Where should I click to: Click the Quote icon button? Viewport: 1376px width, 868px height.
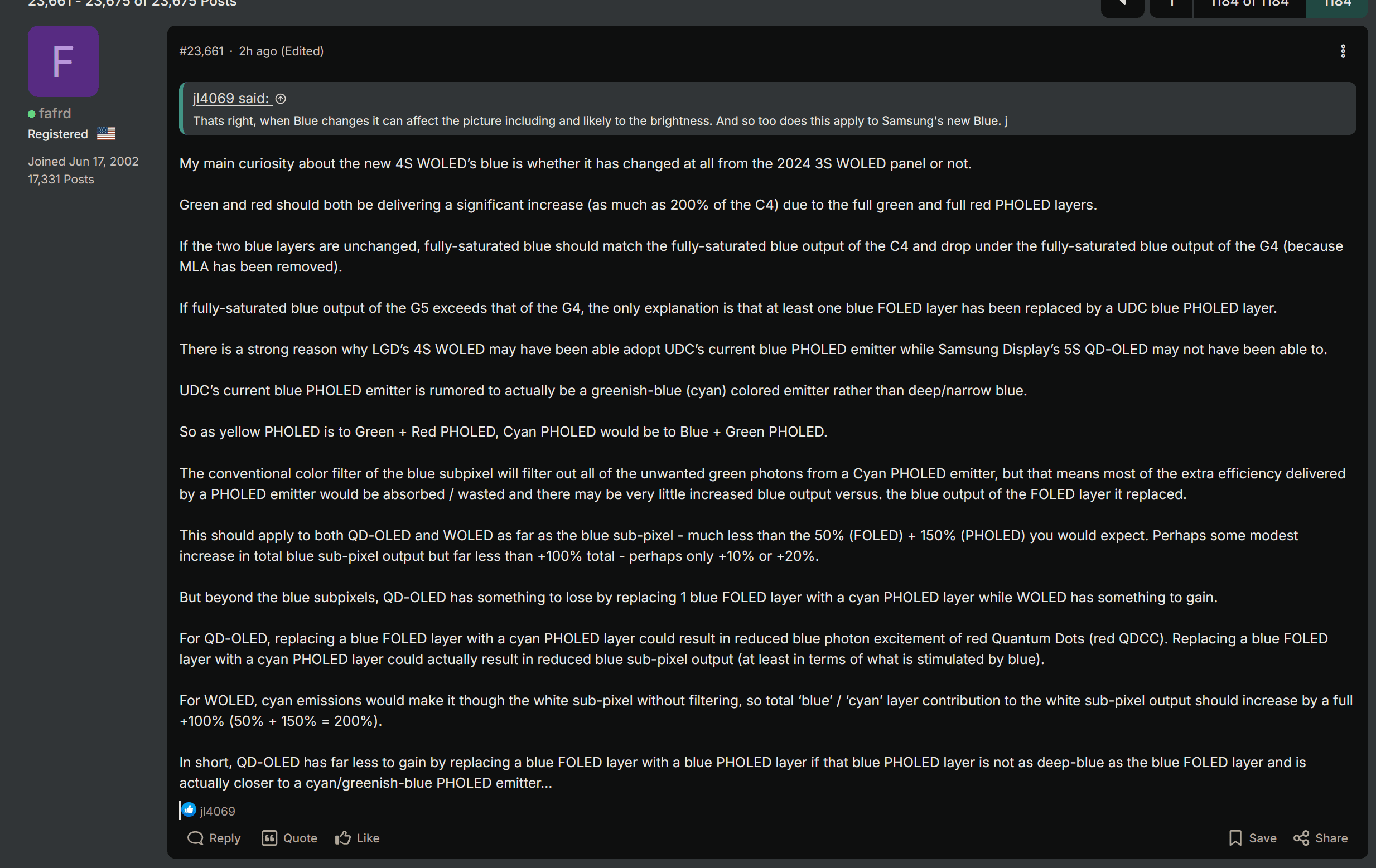(269, 838)
